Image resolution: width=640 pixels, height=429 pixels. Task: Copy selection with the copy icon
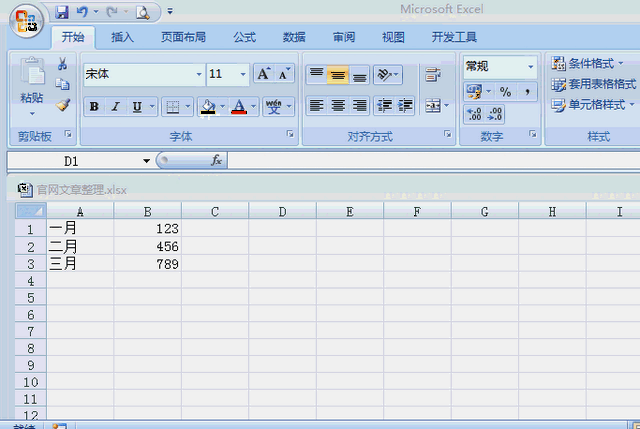click(62, 84)
